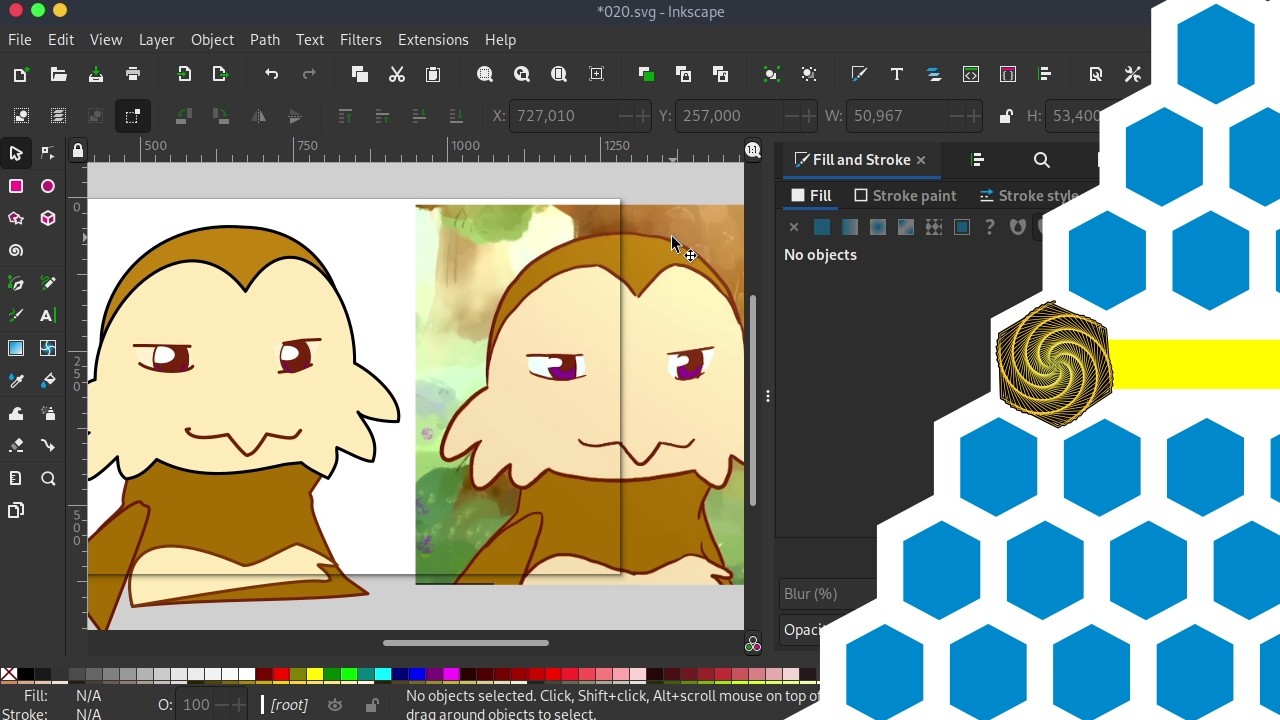Viewport: 1280px width, 720px height.
Task: Select the Eraser tool
Action: tap(16, 446)
